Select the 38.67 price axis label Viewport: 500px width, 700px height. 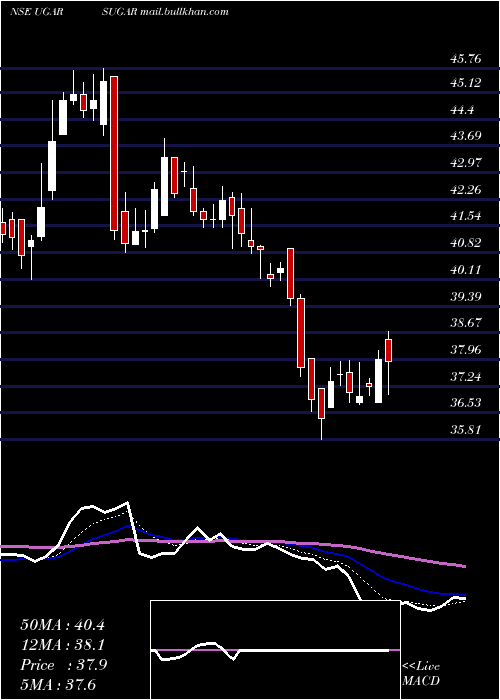[466, 322]
